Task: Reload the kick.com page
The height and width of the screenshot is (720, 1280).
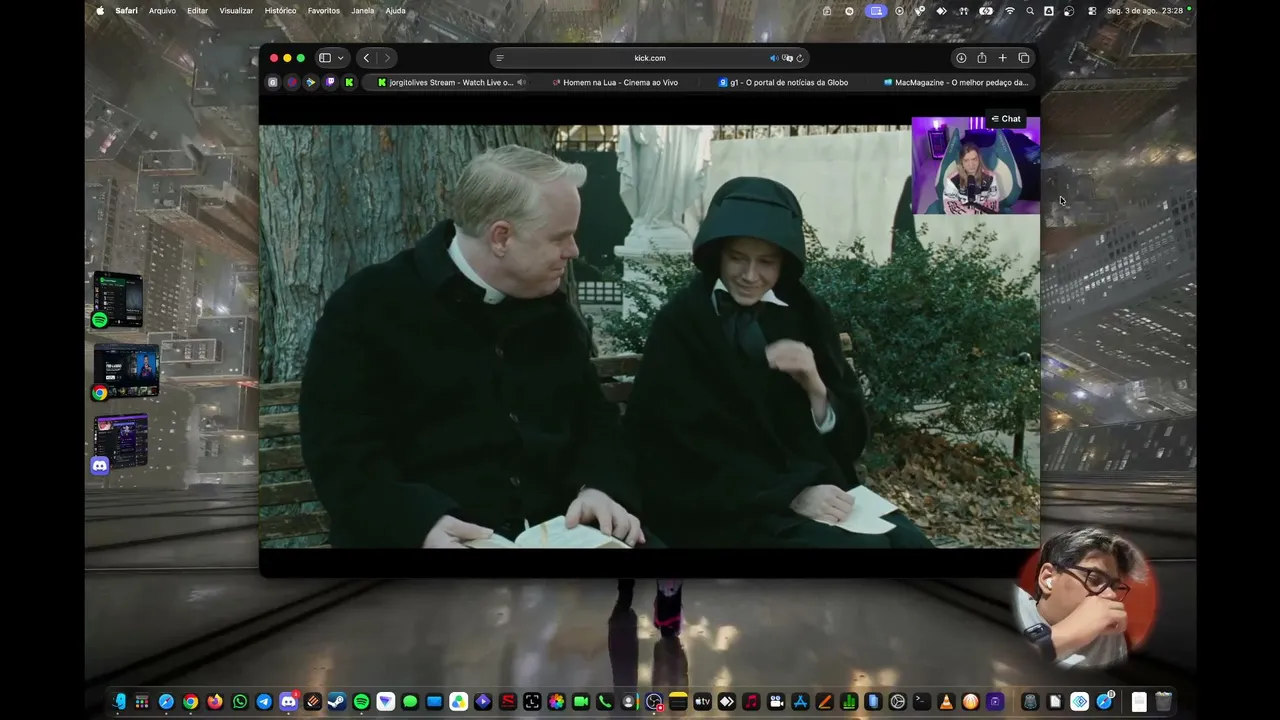Action: pos(800,58)
